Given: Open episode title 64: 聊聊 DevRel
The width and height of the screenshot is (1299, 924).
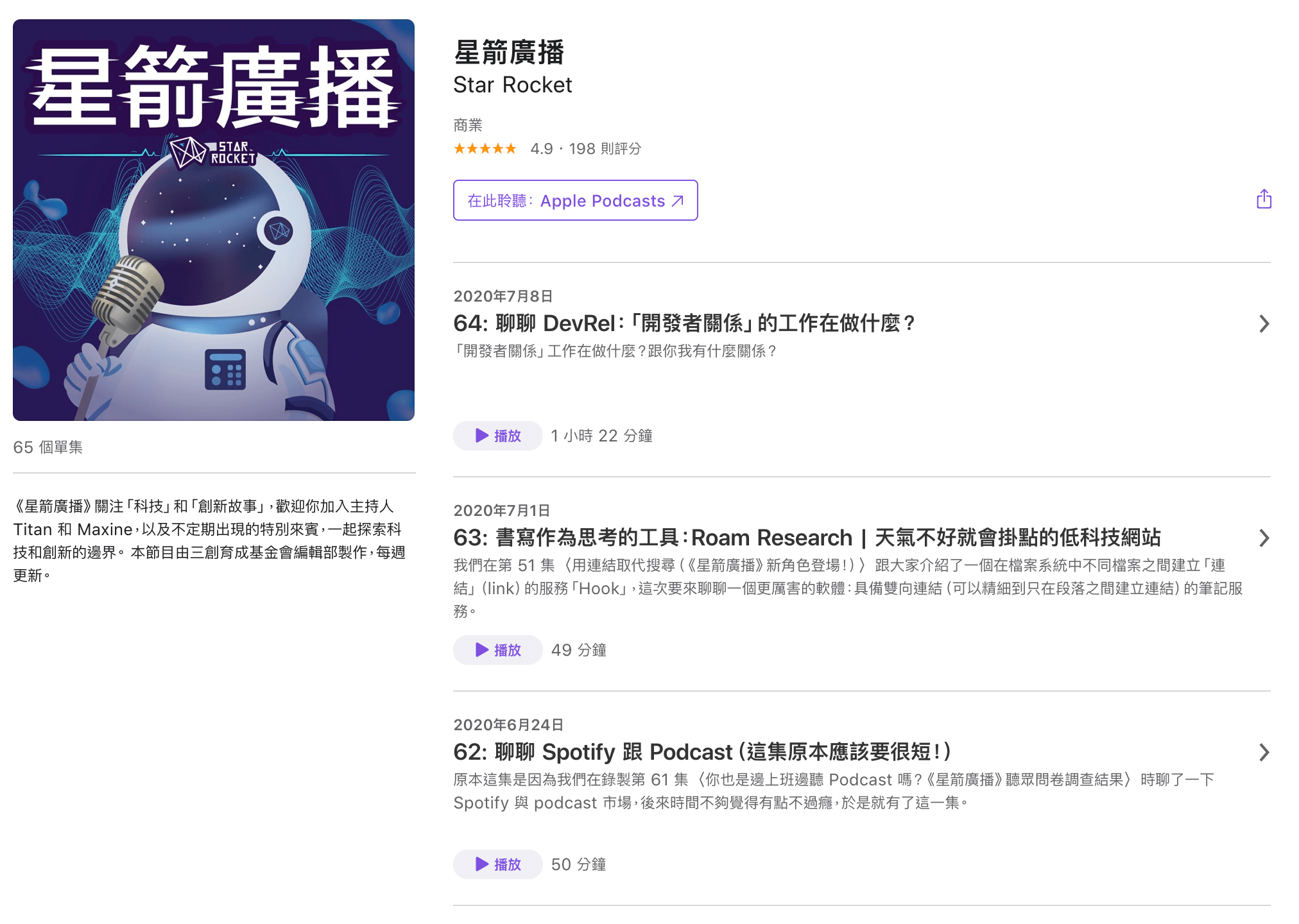Looking at the screenshot, I should click(x=684, y=323).
